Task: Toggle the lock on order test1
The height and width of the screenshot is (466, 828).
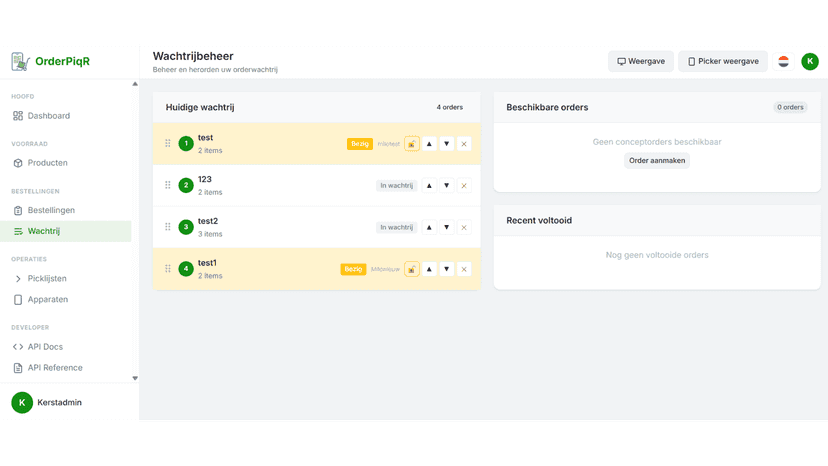Action: coord(412,269)
